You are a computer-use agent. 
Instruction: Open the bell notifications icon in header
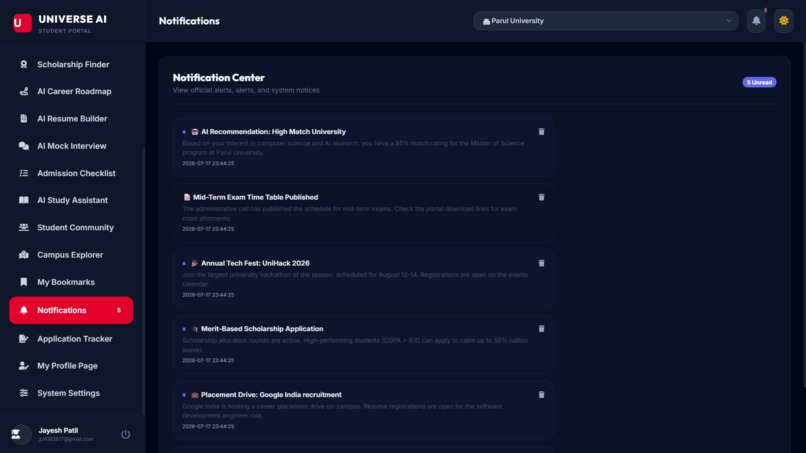[x=756, y=21]
